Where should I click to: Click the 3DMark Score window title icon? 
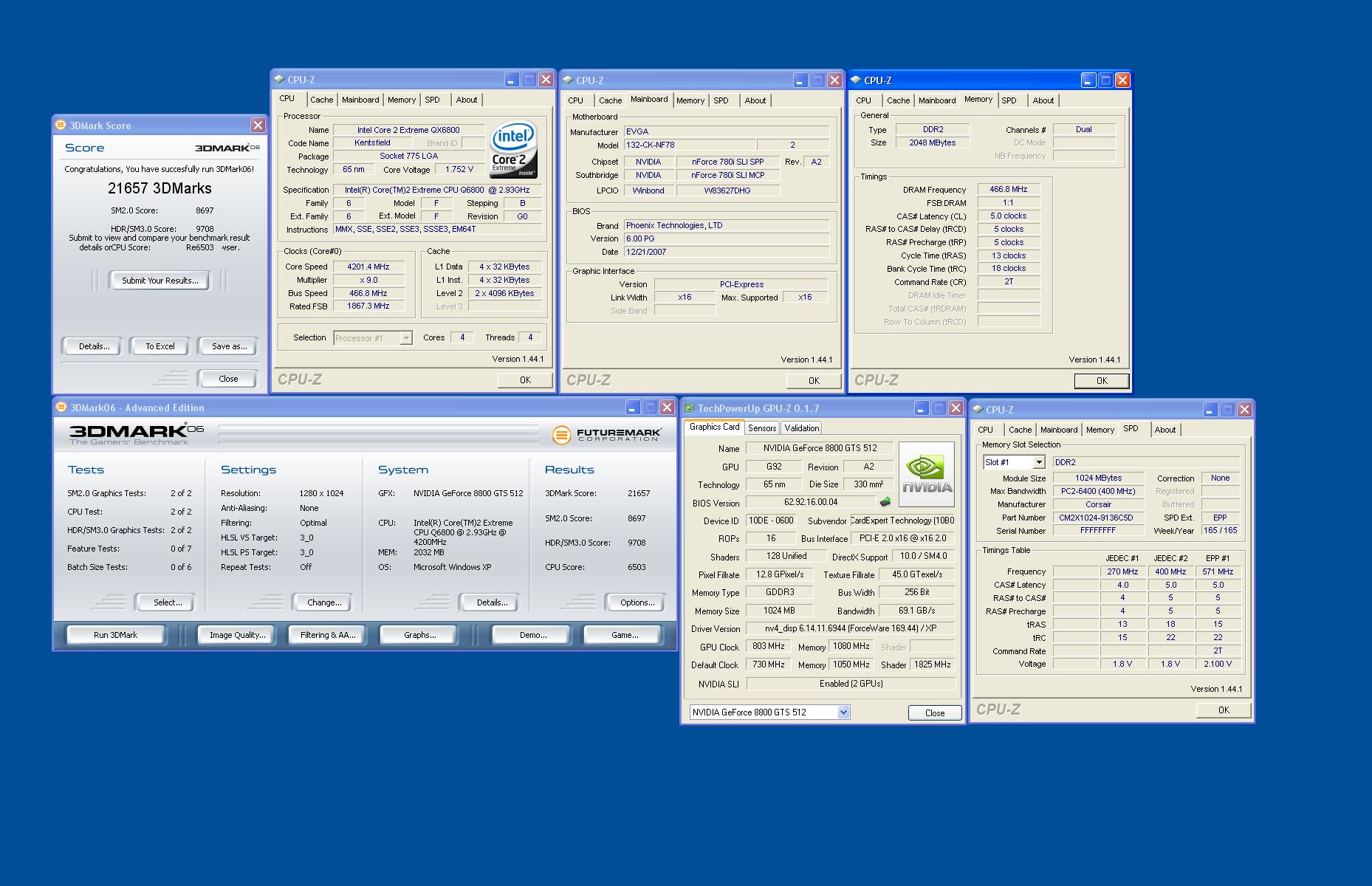coord(61,125)
